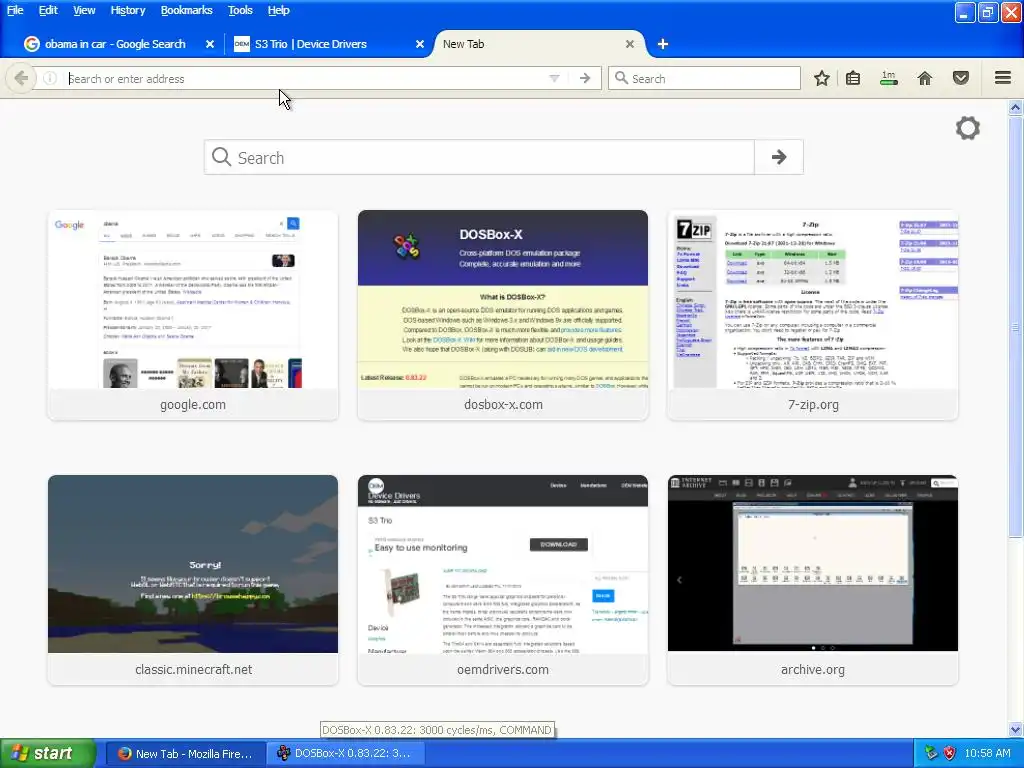Click the google.com tile label
The height and width of the screenshot is (768, 1024).
click(193, 404)
